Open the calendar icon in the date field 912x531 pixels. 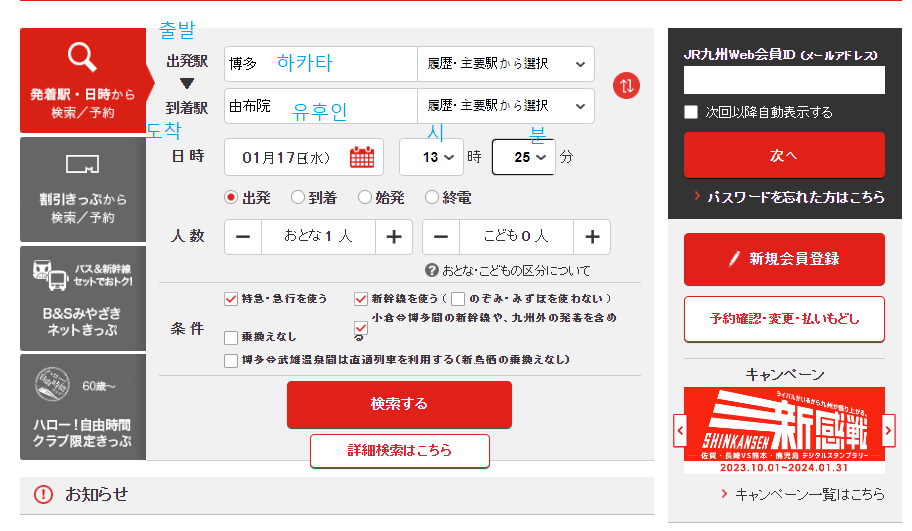362,157
